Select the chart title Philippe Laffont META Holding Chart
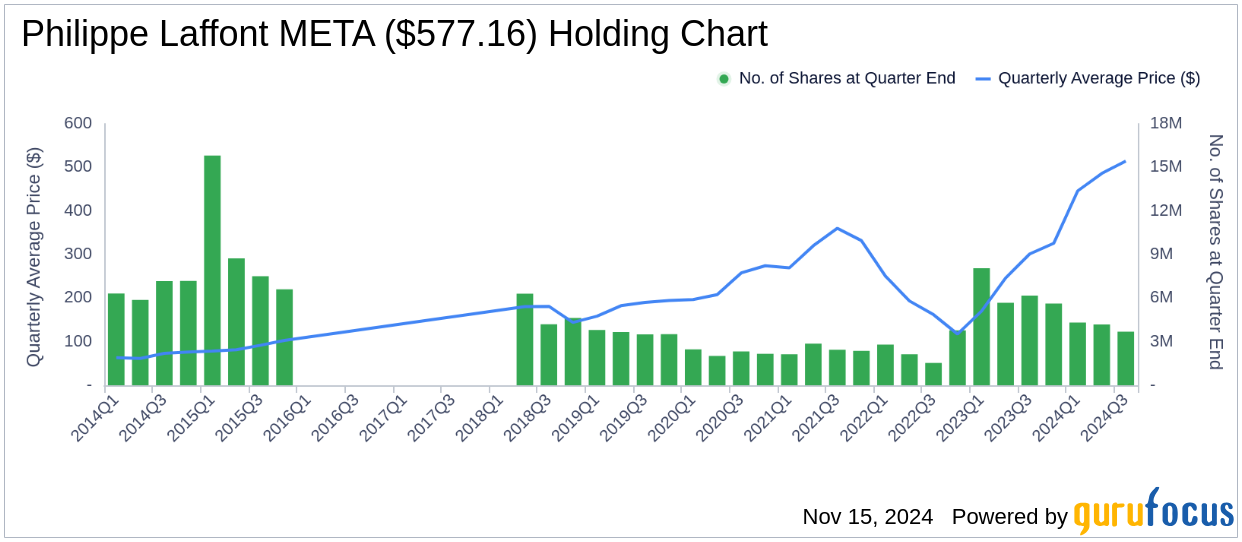Screen dimensions: 1242x542 [394, 34]
